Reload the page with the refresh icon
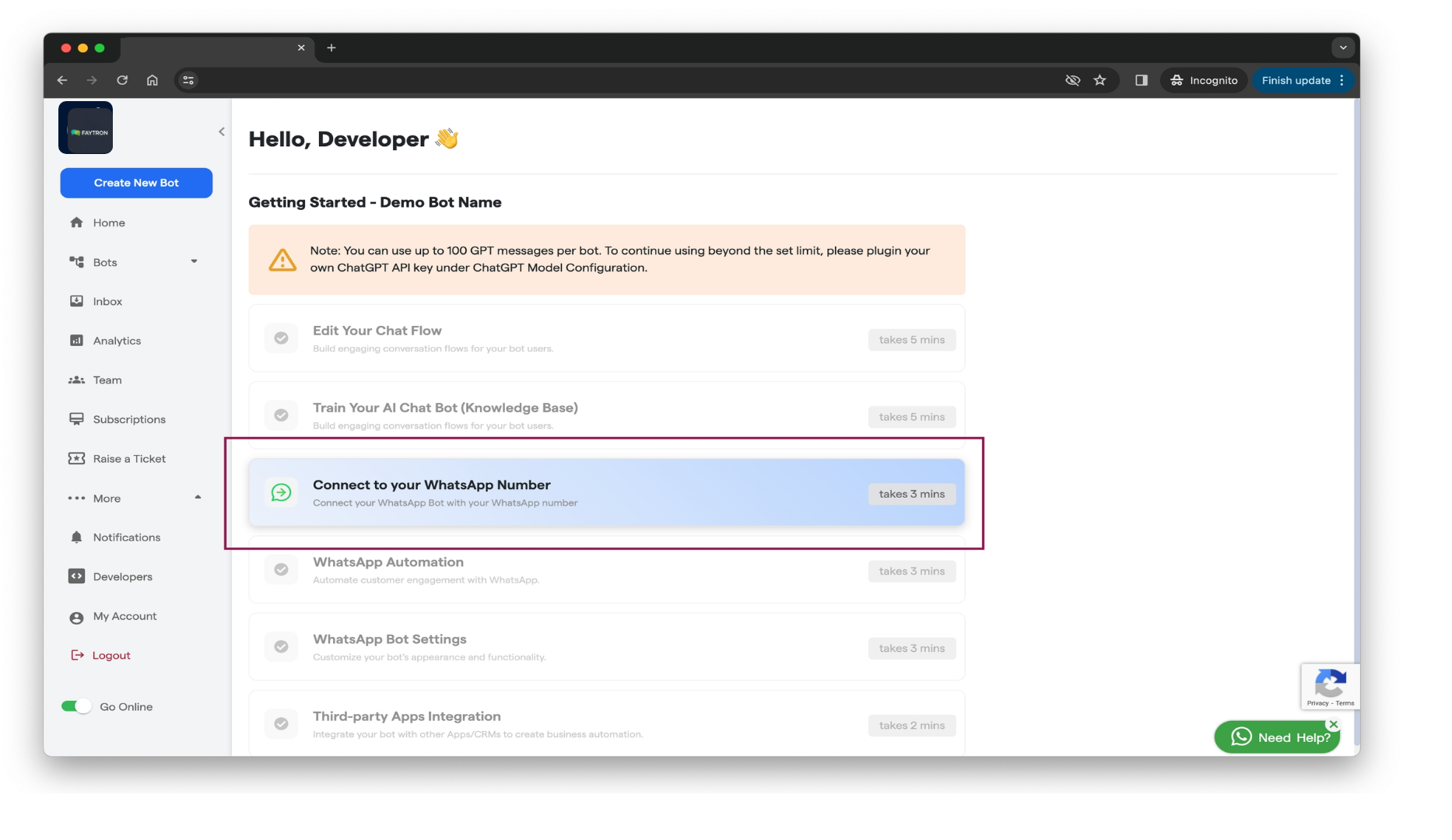The height and width of the screenshot is (840, 1452). tap(122, 80)
